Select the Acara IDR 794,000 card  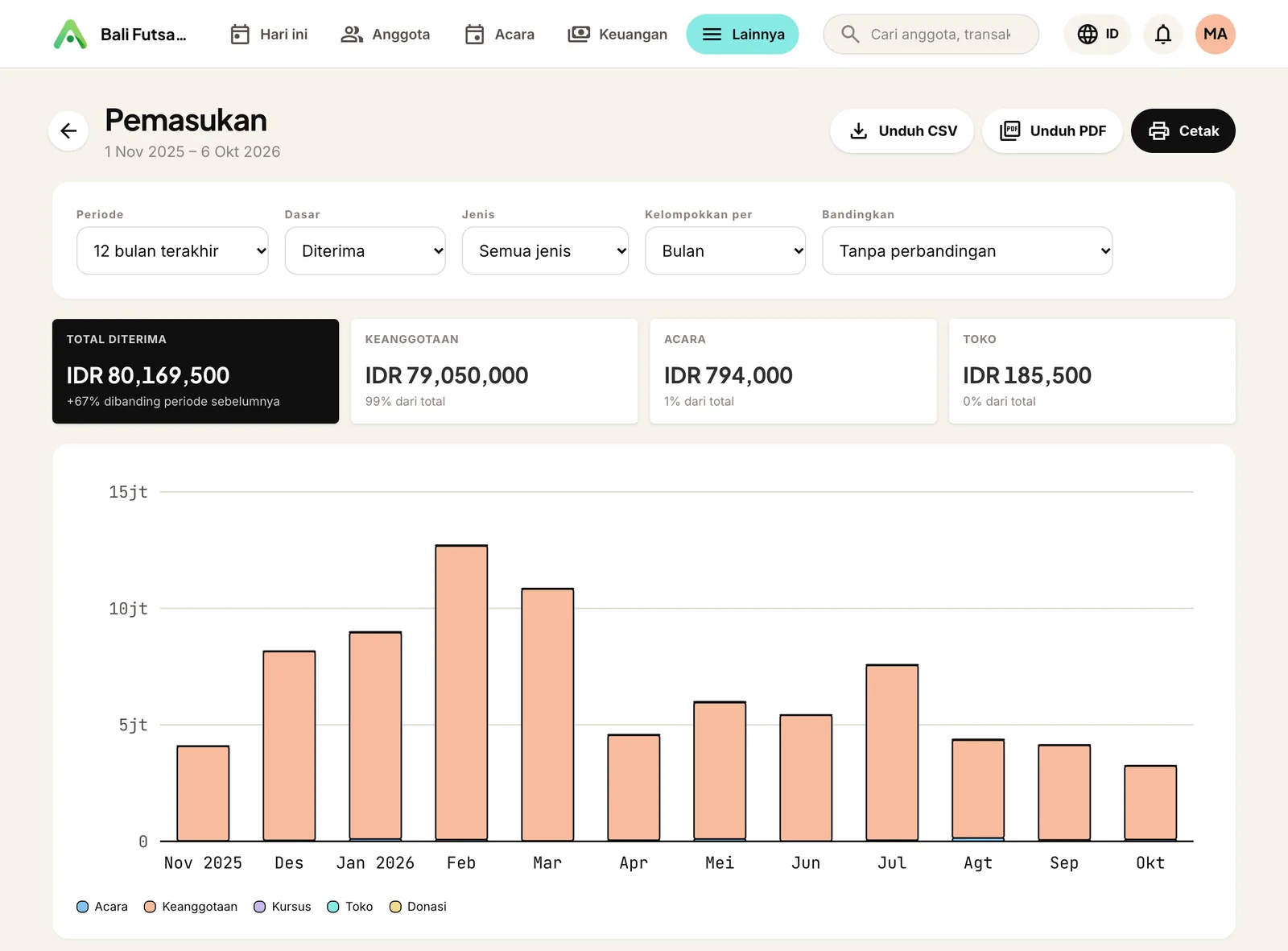pyautogui.click(x=793, y=371)
